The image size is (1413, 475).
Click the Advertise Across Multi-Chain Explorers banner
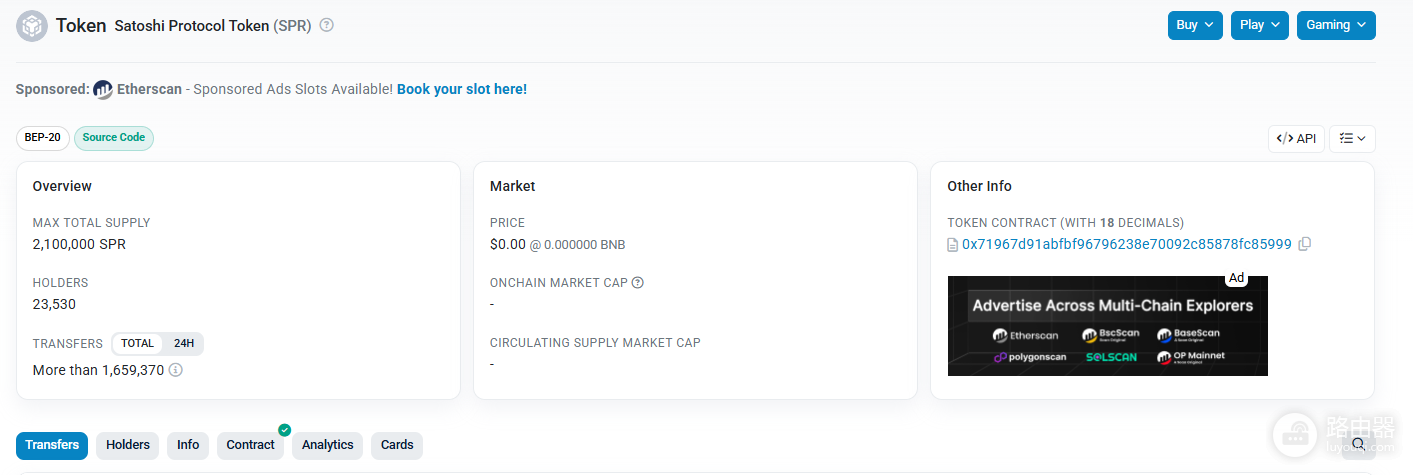click(x=1108, y=326)
